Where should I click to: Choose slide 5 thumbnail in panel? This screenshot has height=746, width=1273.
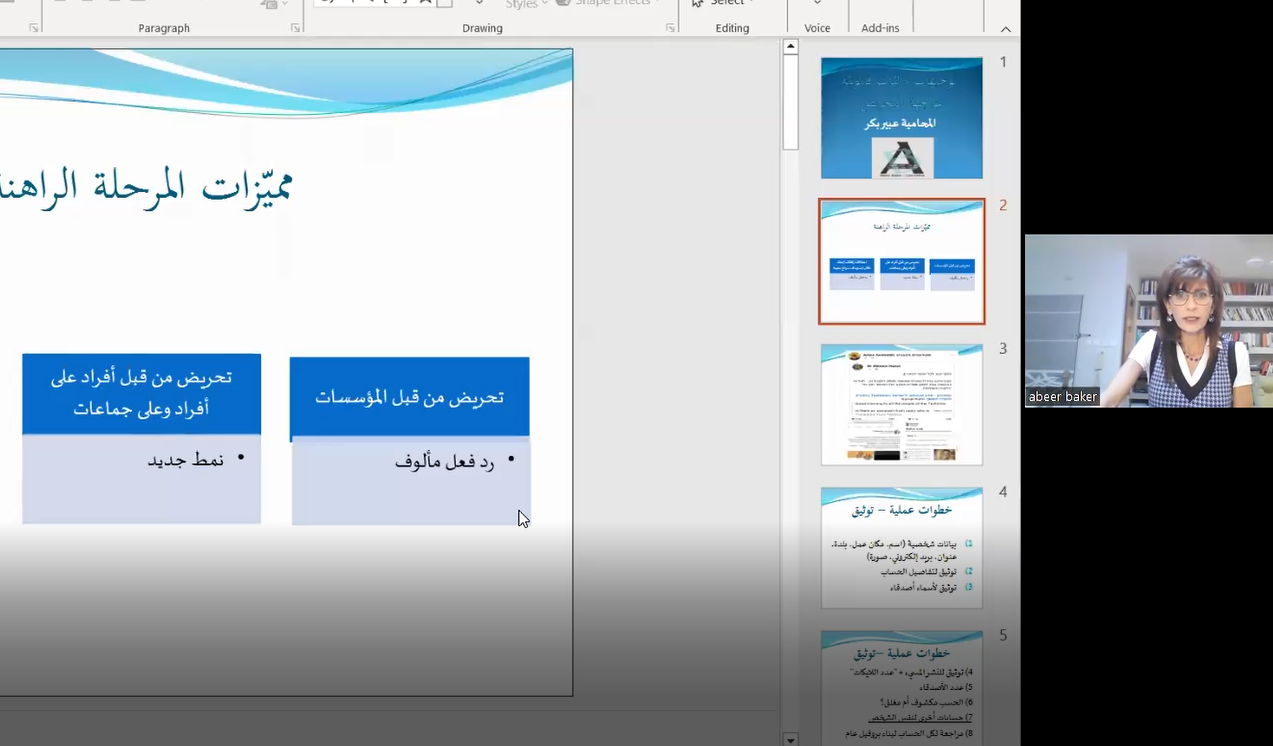click(901, 687)
